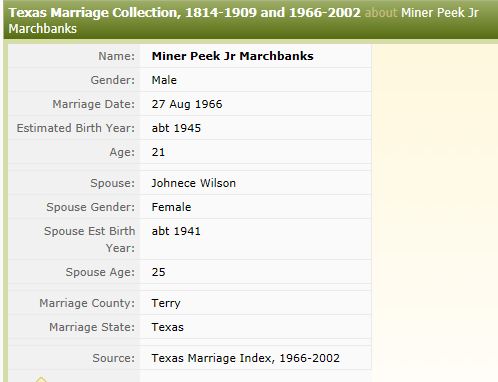Viewport: 498px width, 382px height.
Task: Click the Marriage County value Terry
Action: [x=166, y=303]
